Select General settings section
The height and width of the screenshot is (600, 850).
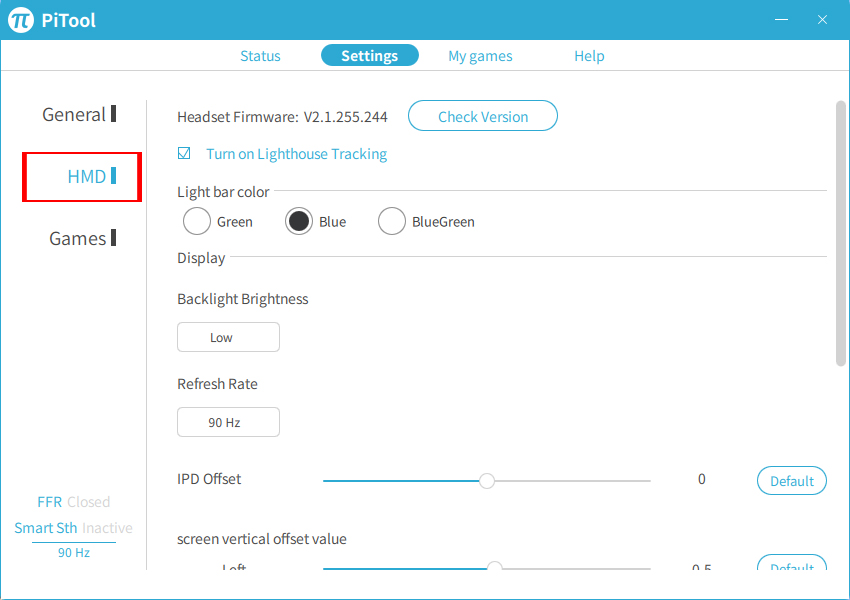tap(79, 114)
